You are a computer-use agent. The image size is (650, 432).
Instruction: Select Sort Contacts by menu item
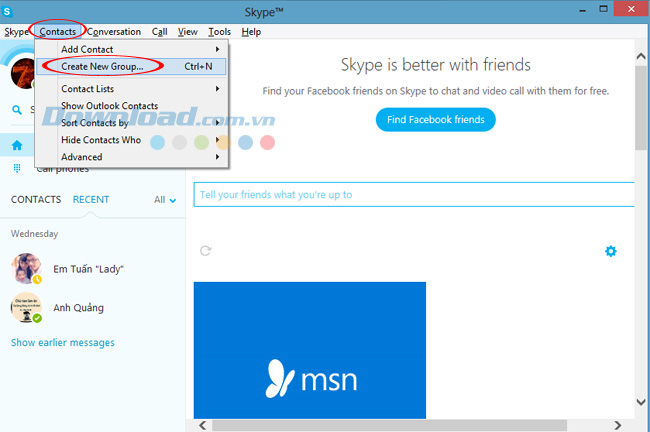[131, 123]
